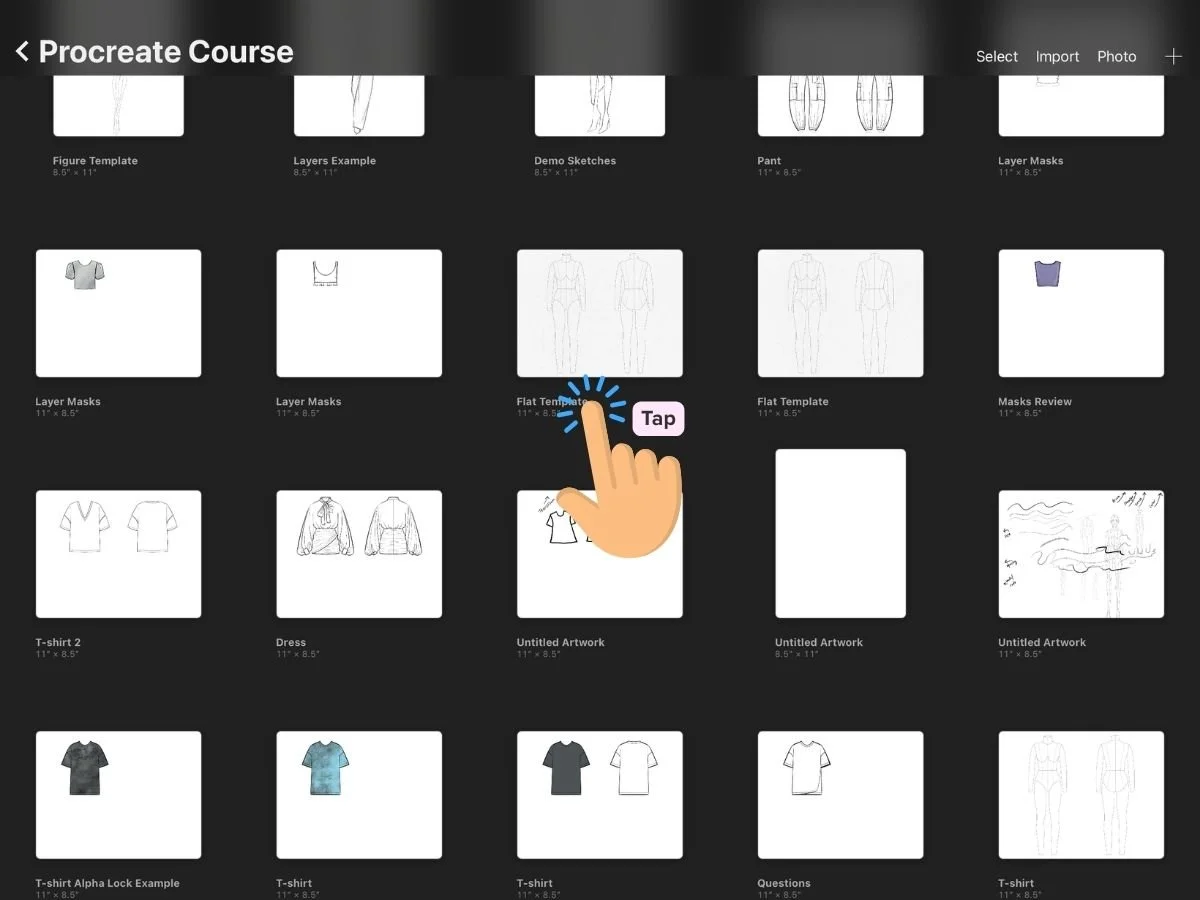Tap Photo in the gallery header
The height and width of the screenshot is (900, 1200).
[1117, 57]
